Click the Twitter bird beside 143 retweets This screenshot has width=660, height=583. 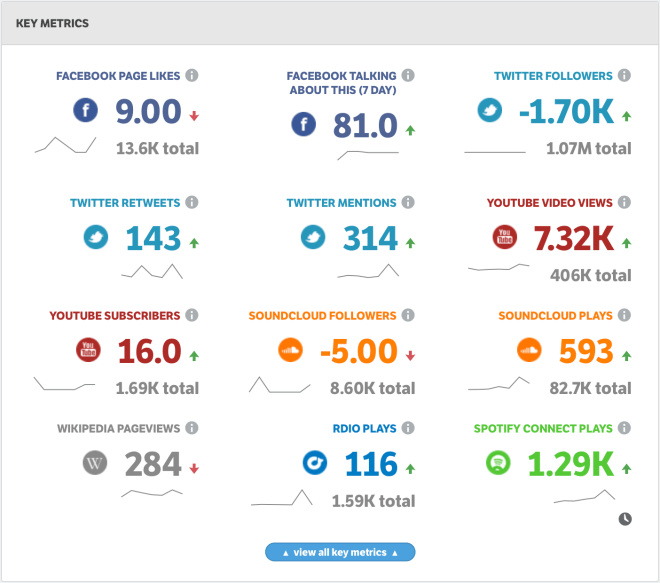tap(96, 237)
